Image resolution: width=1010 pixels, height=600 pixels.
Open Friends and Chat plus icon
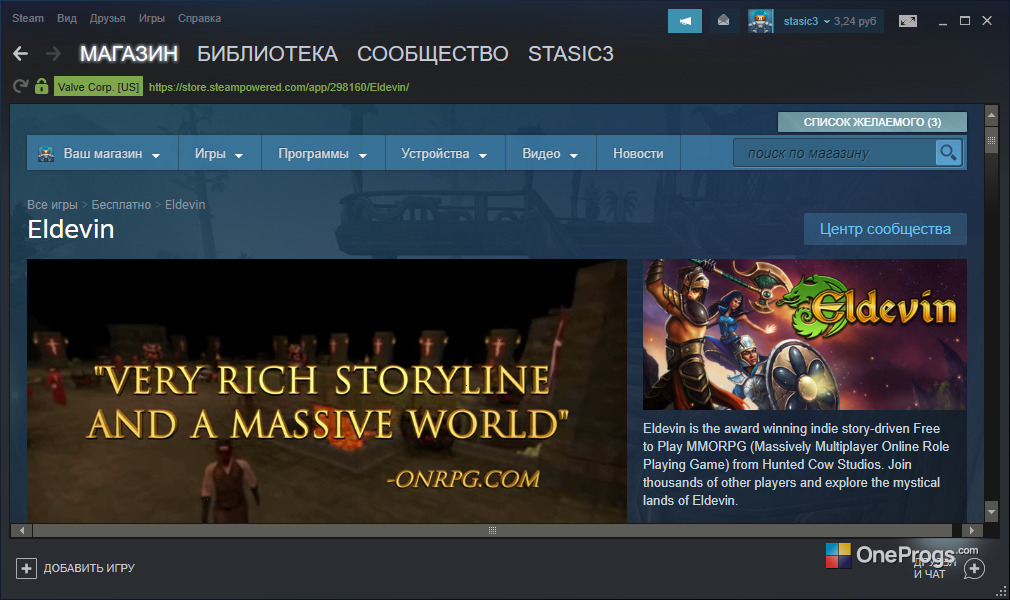click(975, 568)
